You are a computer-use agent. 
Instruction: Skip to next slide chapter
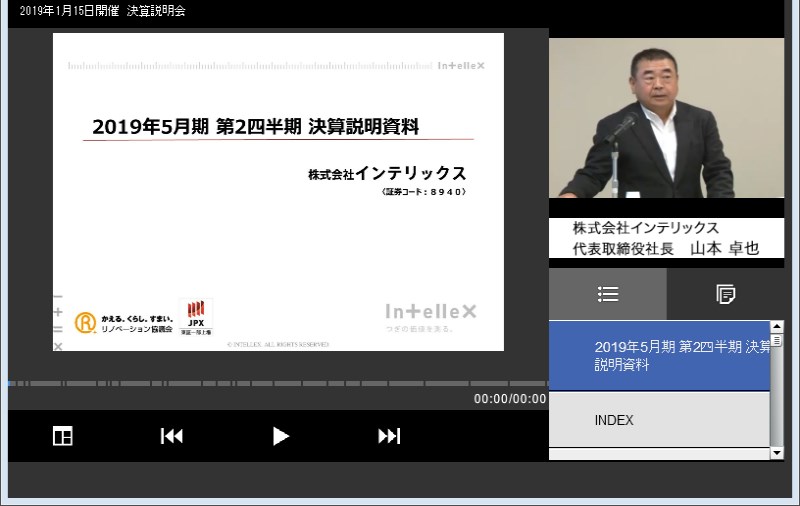(x=389, y=436)
